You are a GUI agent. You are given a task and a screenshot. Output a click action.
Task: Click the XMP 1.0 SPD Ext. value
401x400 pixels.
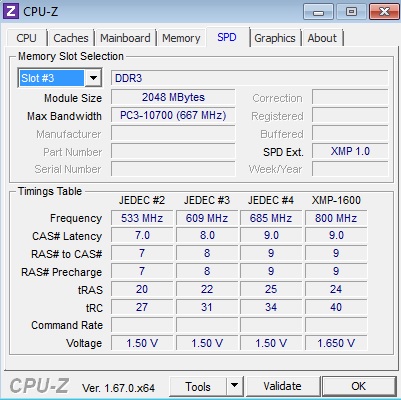pyautogui.click(x=350, y=151)
